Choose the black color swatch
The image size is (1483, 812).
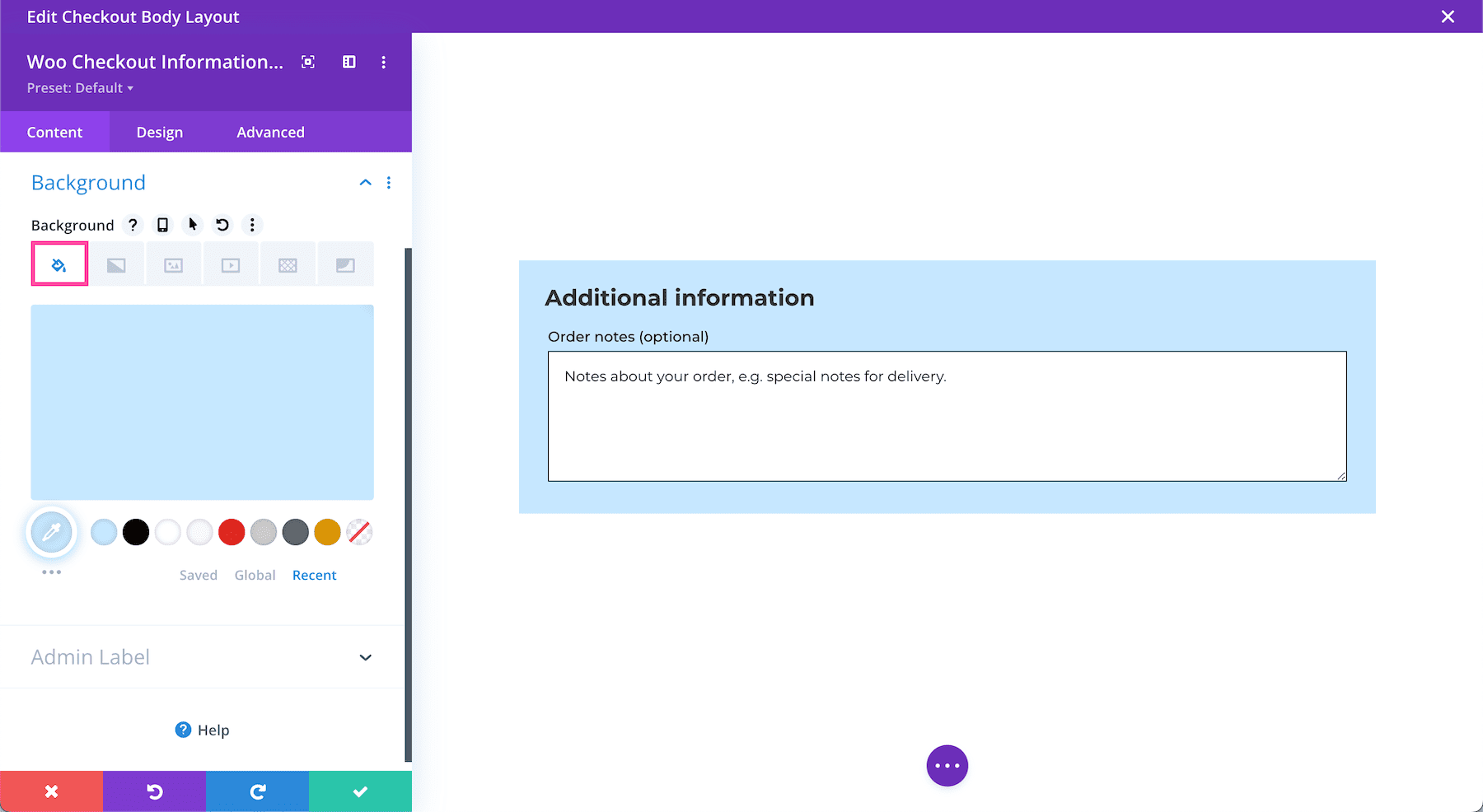136,532
